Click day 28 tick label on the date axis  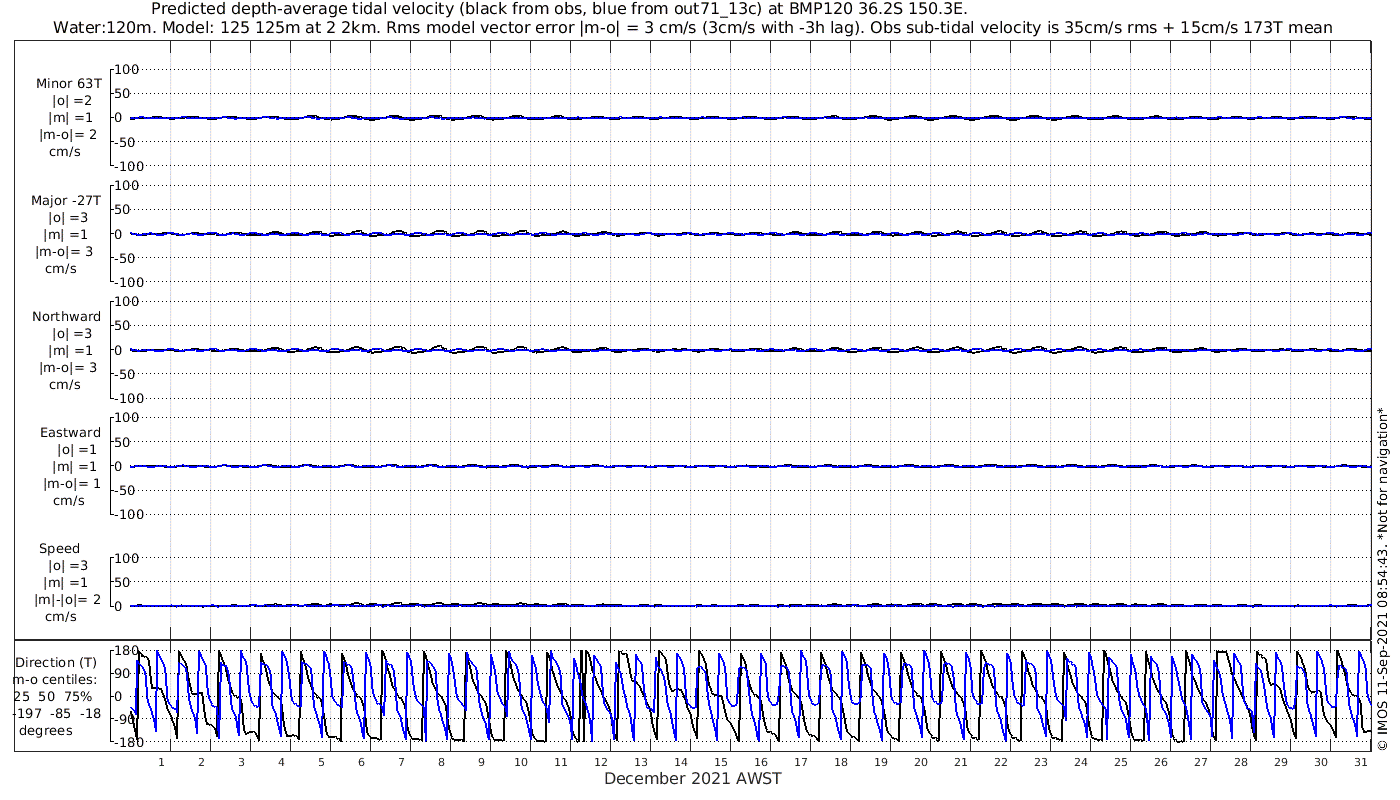coord(1241,762)
